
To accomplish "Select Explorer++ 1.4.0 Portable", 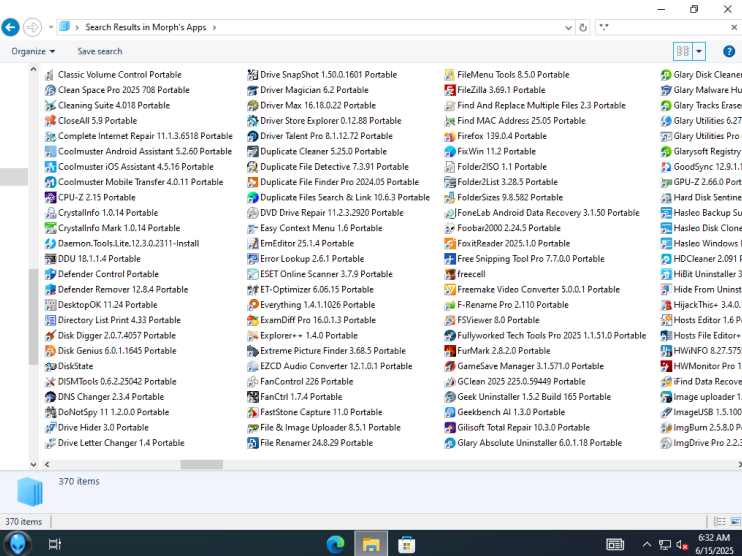I will (x=302, y=335).
